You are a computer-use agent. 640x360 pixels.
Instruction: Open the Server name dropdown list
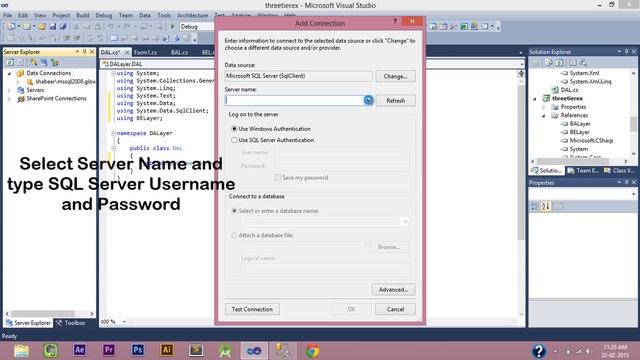[368, 100]
